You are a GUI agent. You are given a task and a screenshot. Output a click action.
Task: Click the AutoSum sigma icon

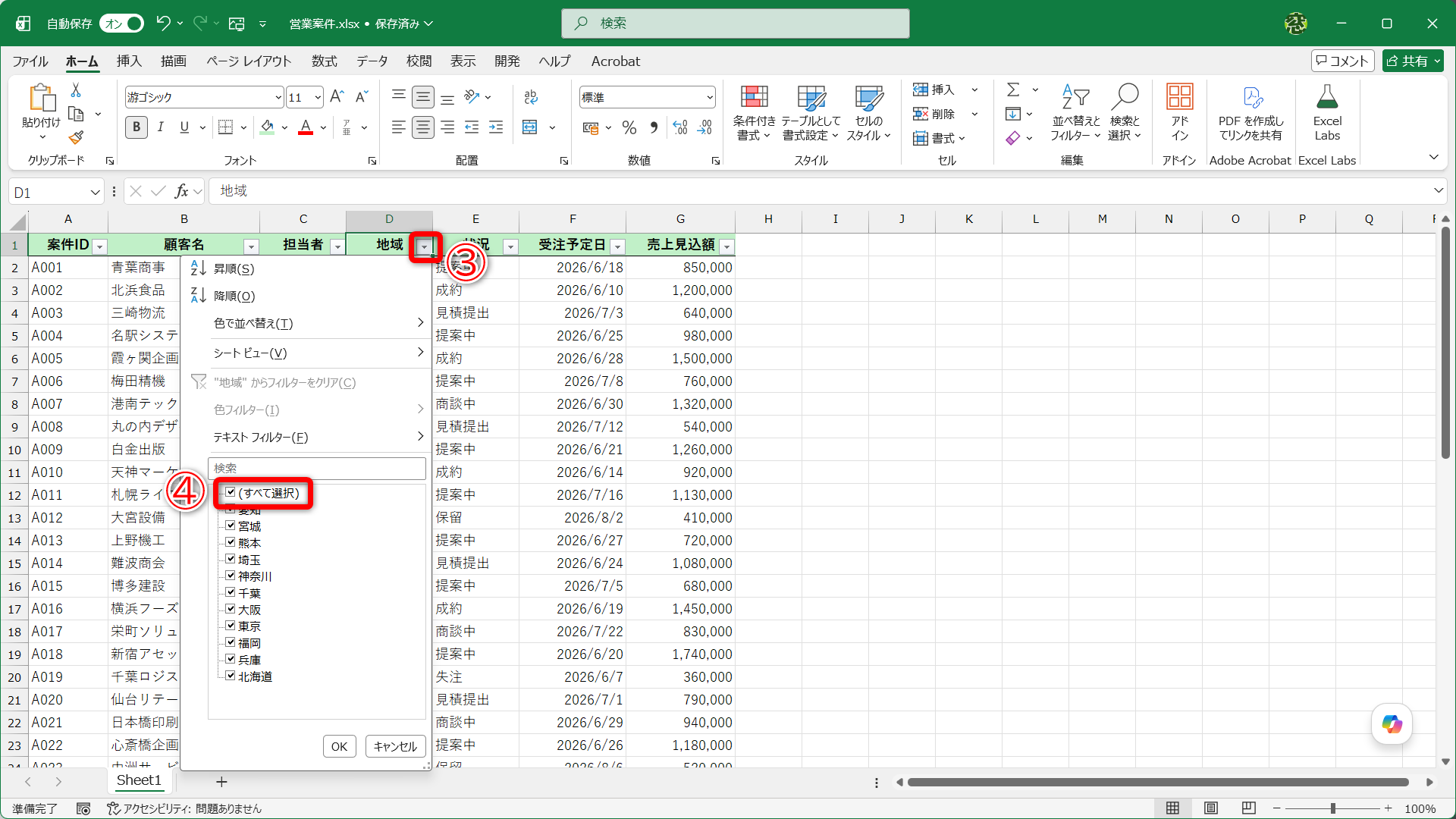1013,89
